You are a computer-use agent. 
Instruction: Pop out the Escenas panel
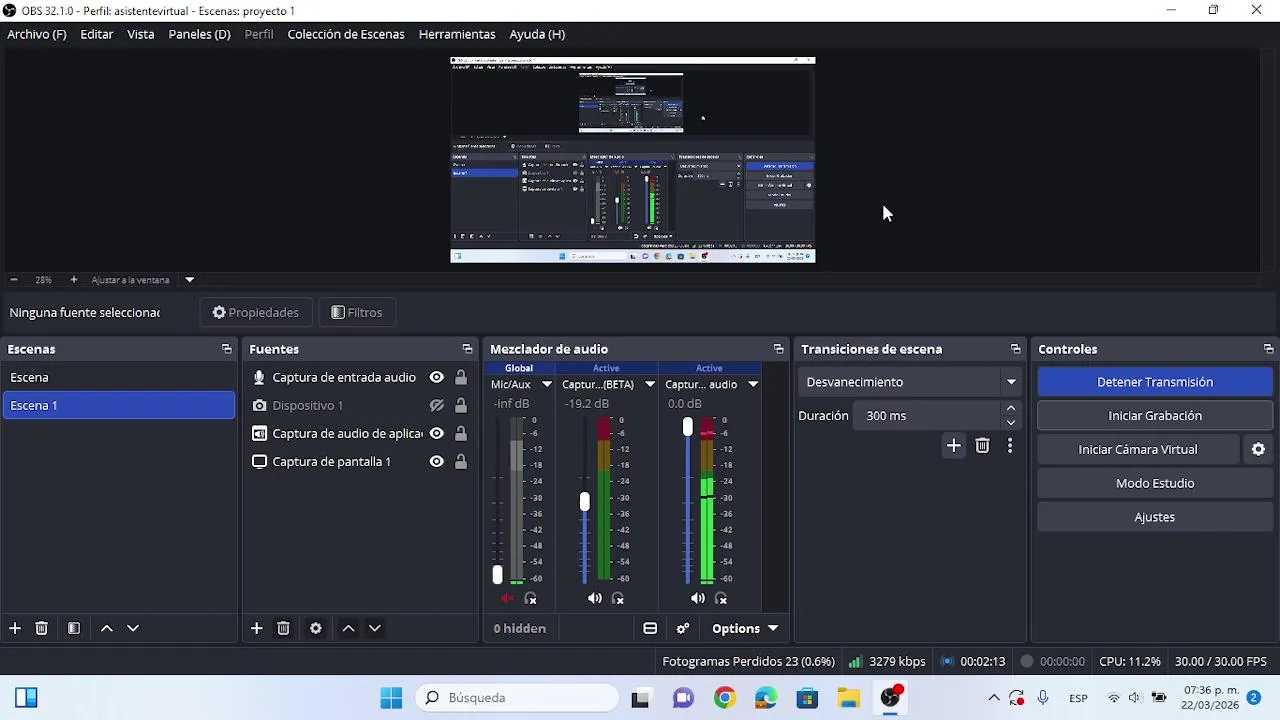[227, 349]
